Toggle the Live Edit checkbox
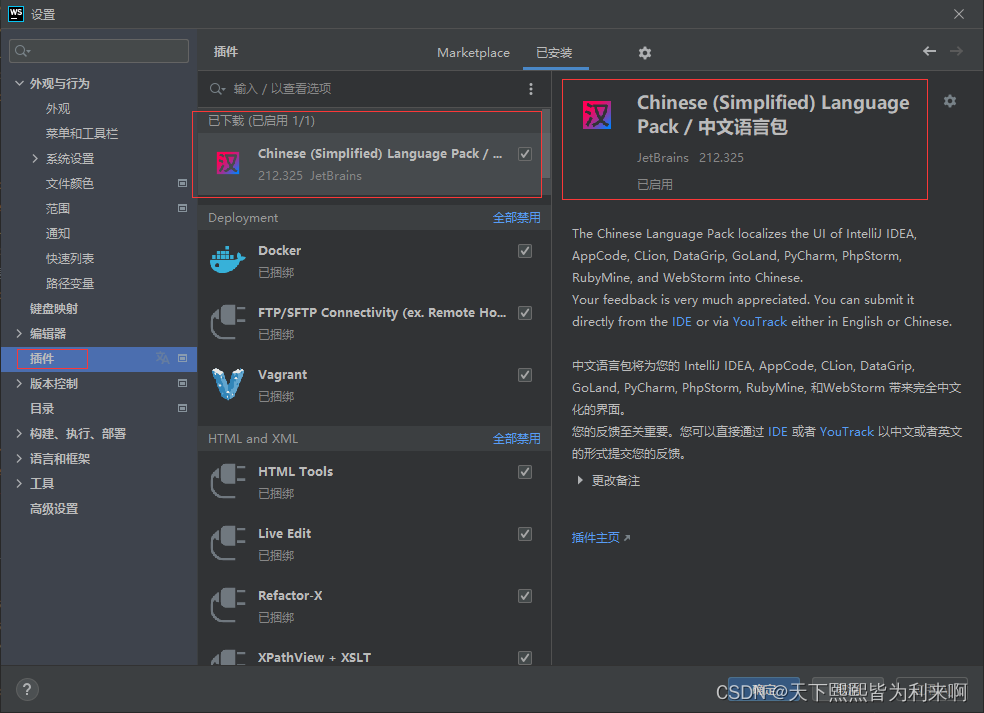Viewport: 984px width, 713px height. click(x=525, y=533)
